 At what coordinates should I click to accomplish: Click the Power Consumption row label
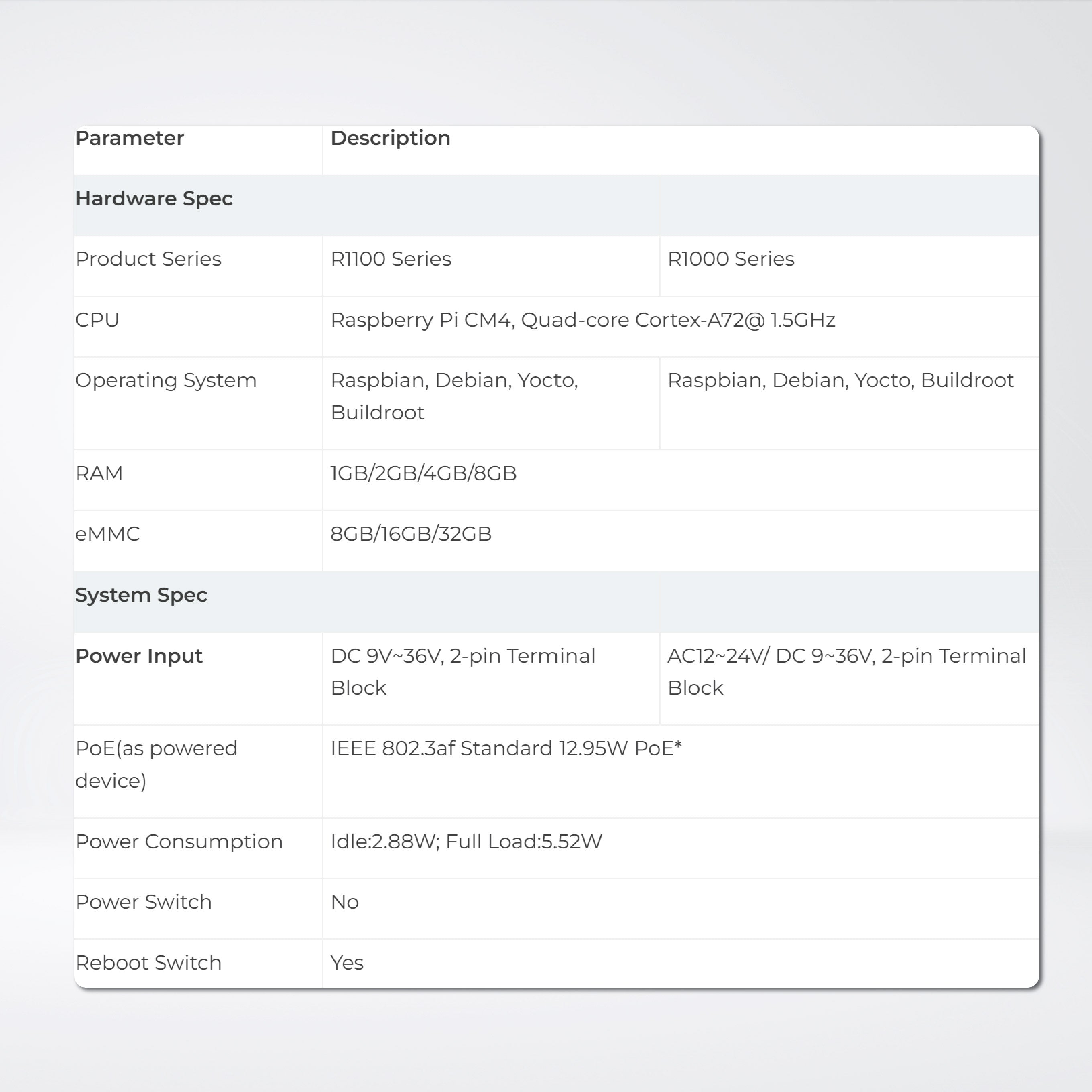(179, 842)
